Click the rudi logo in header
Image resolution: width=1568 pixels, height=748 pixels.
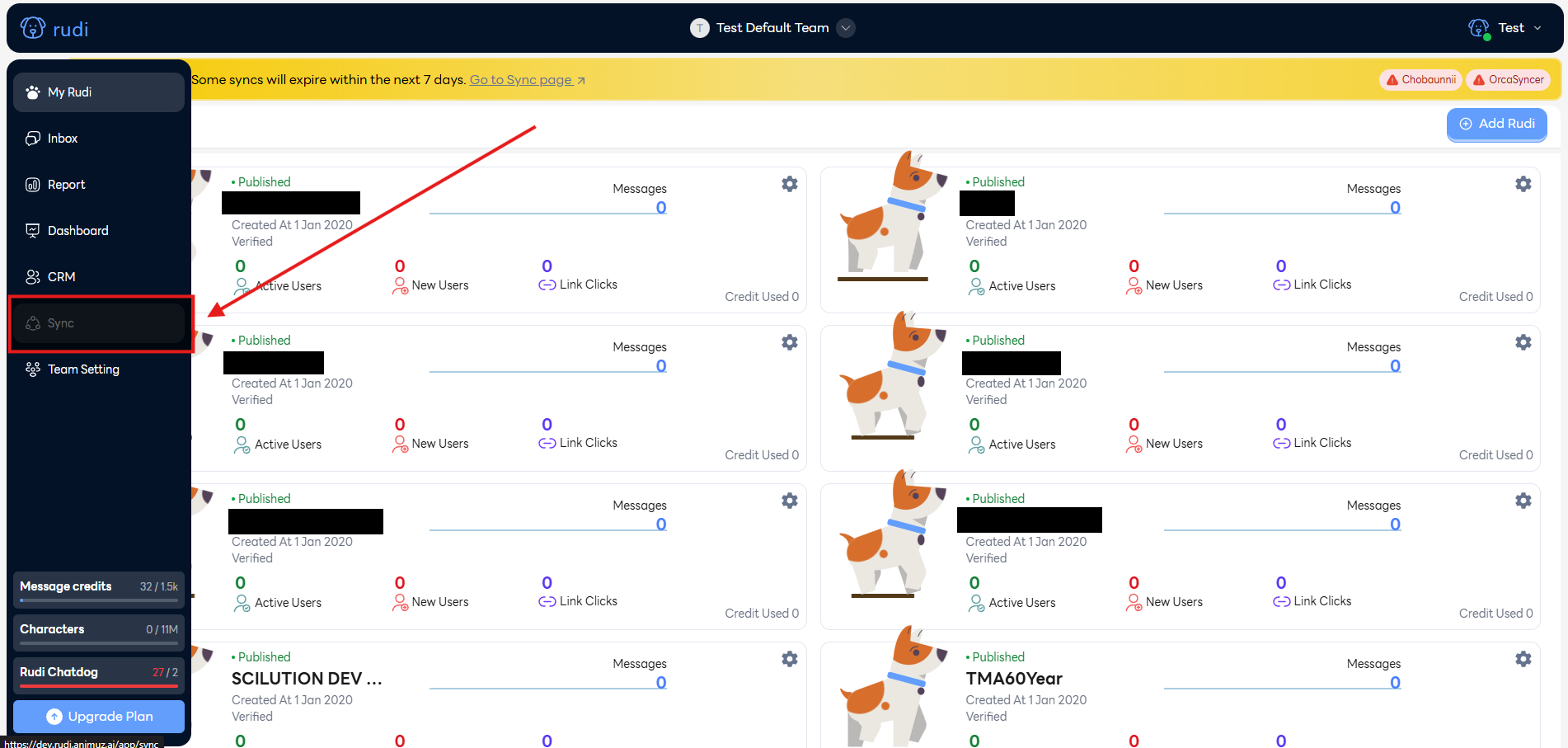[54, 29]
